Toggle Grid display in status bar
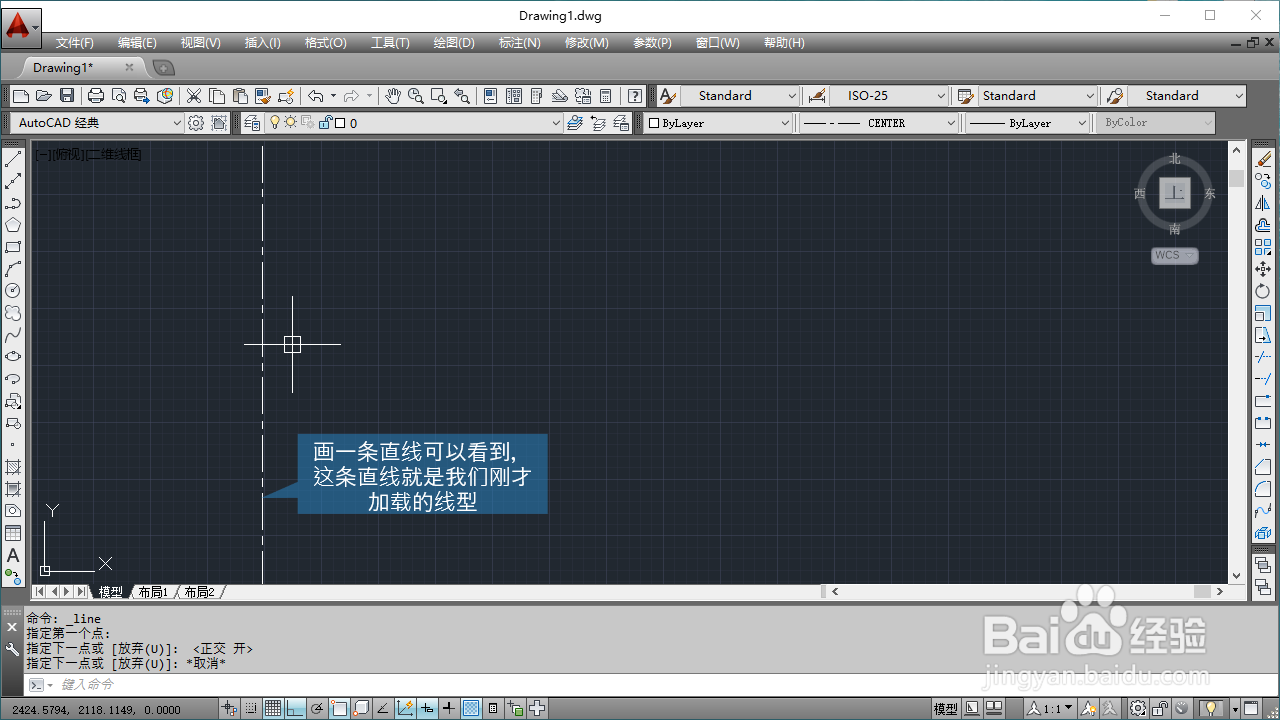The height and width of the screenshot is (720, 1280). click(x=273, y=709)
